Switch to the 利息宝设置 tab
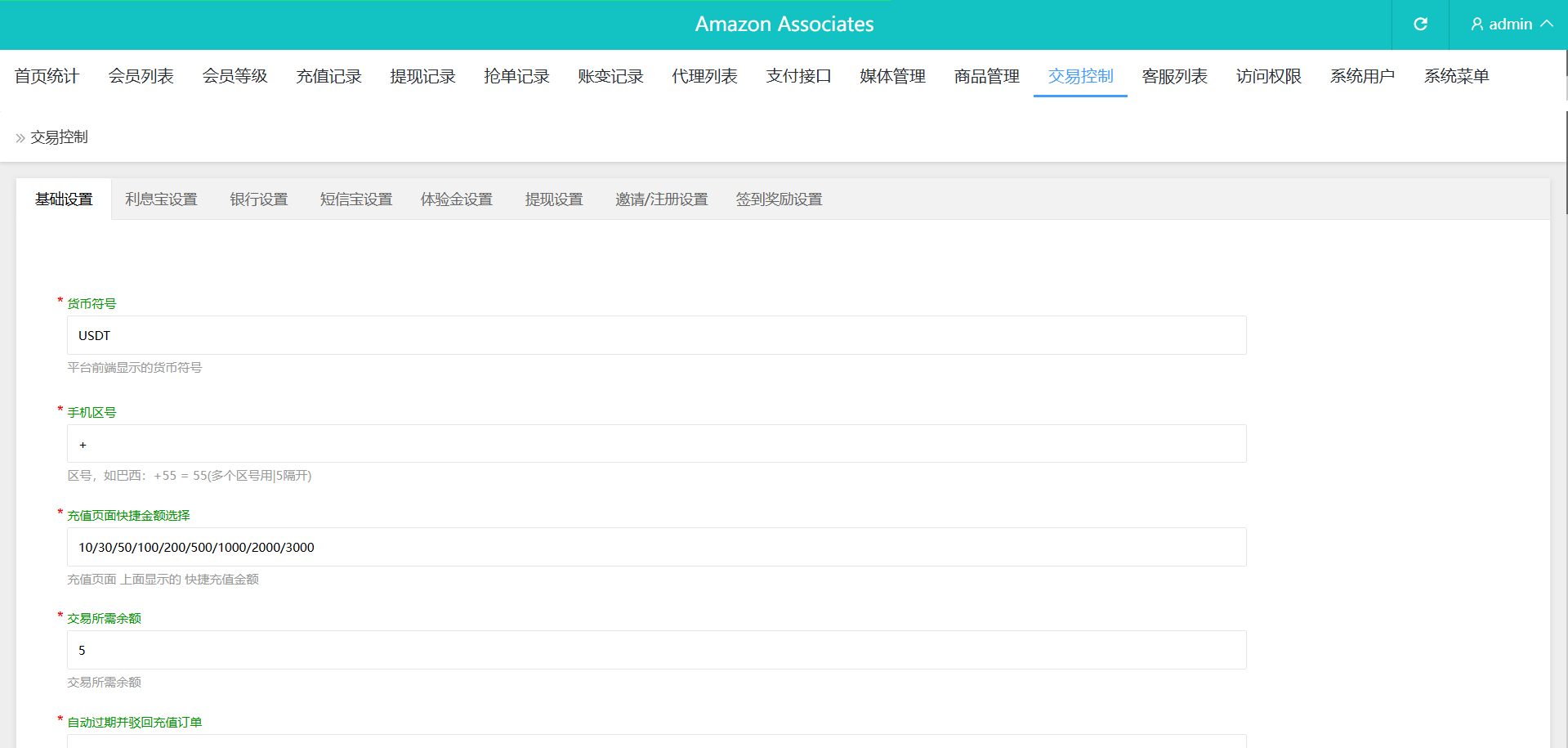The height and width of the screenshot is (748, 1568). [161, 199]
